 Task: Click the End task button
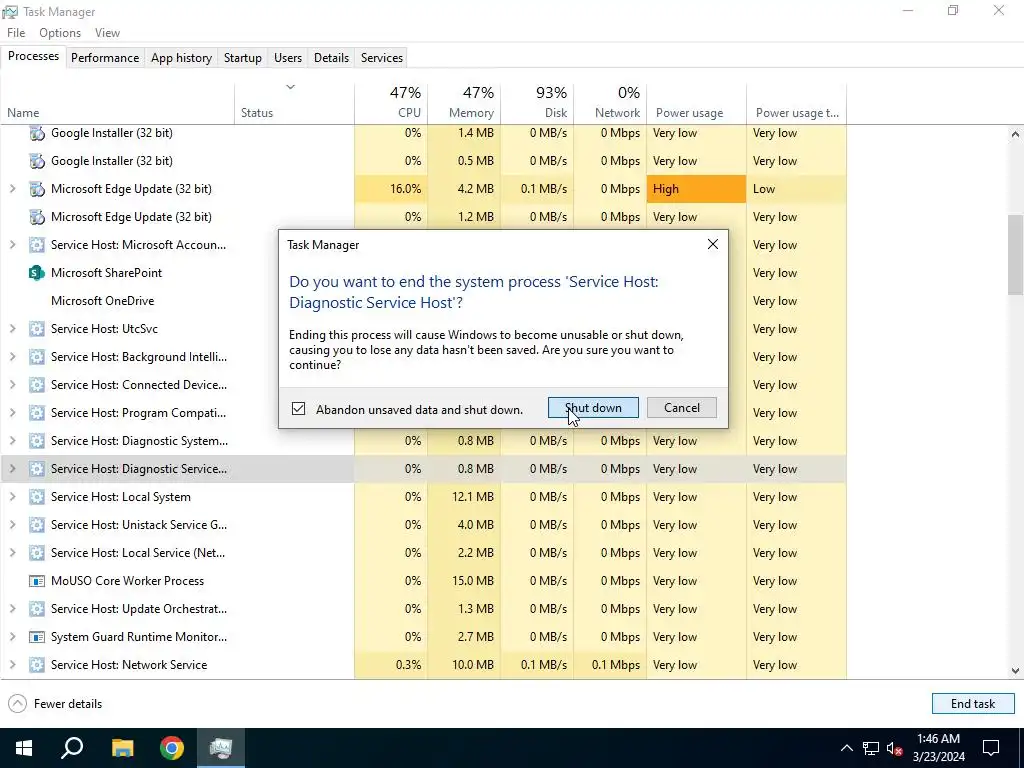(972, 704)
